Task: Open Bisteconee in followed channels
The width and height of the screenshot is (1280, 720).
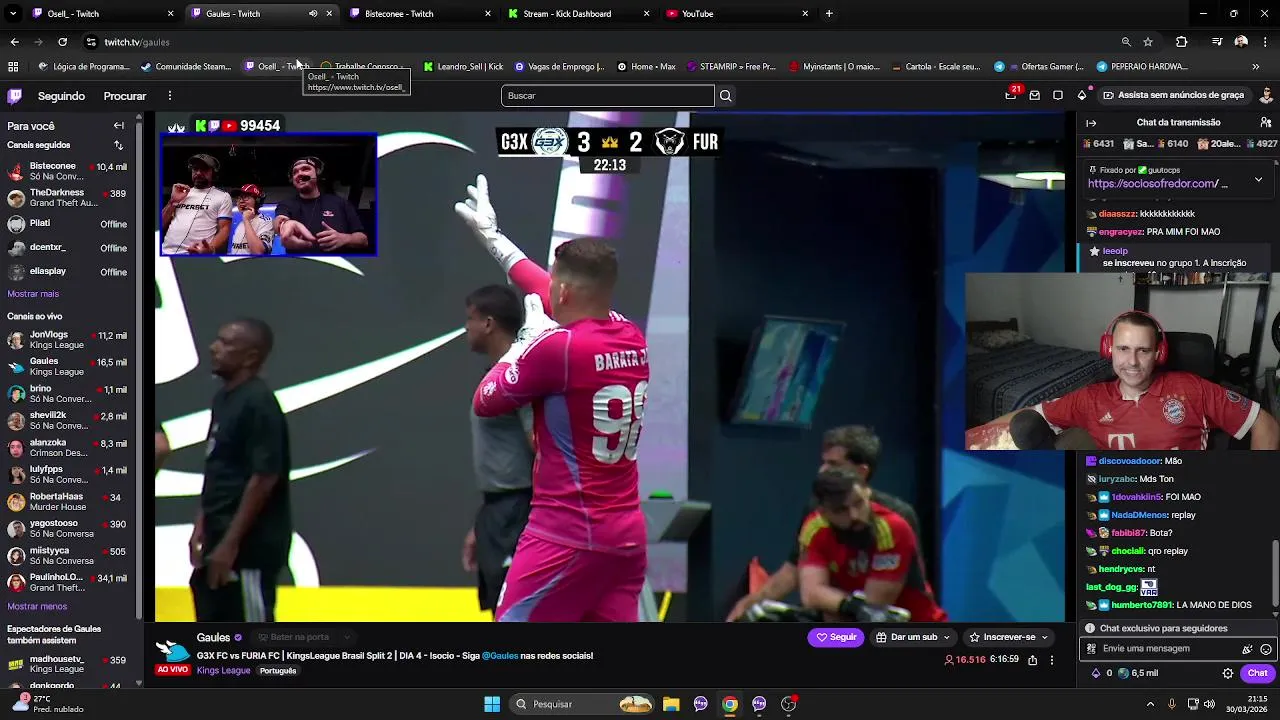Action: (x=68, y=171)
